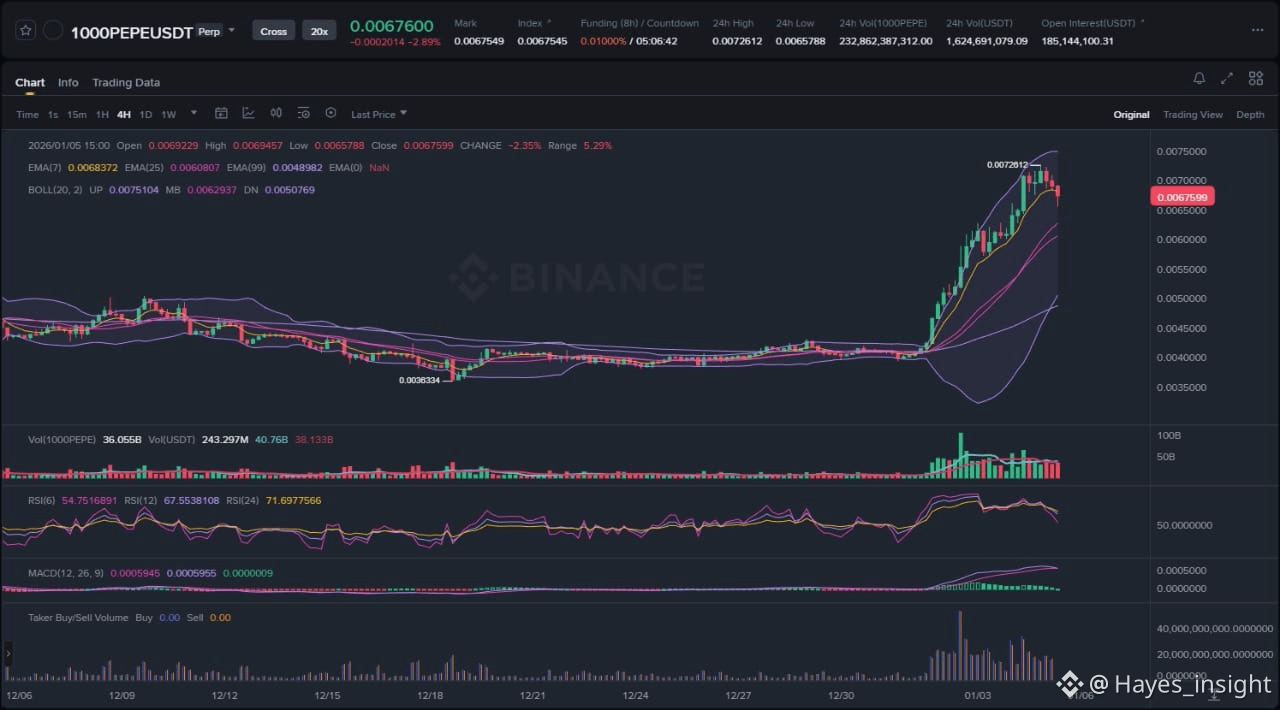Expand chart to fullscreen view
Screen dimensions: 1280x710
tap(1227, 79)
